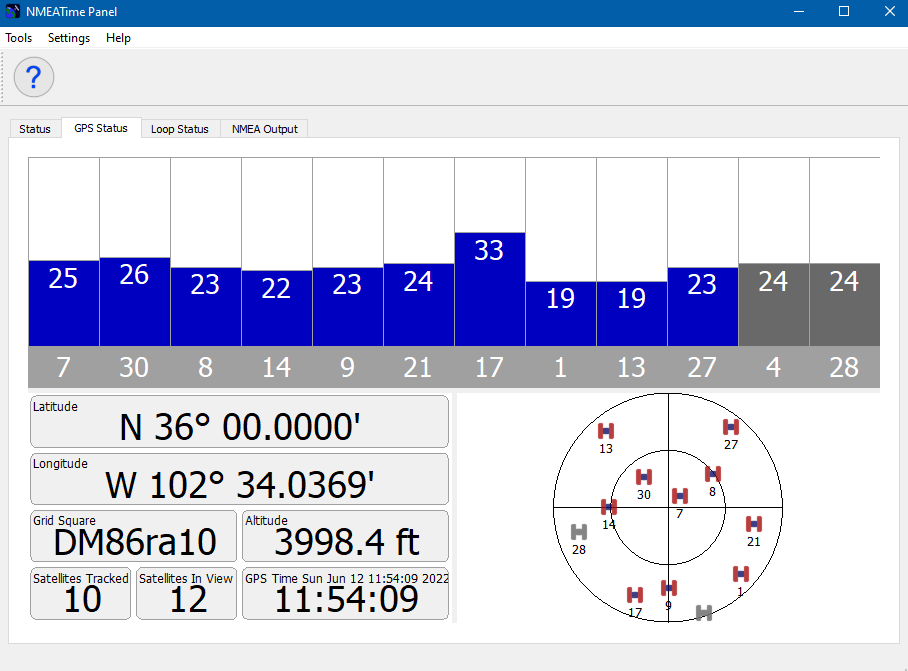Screen dimensions: 908x671
Task: Switch to the Status tab
Action: [35, 129]
